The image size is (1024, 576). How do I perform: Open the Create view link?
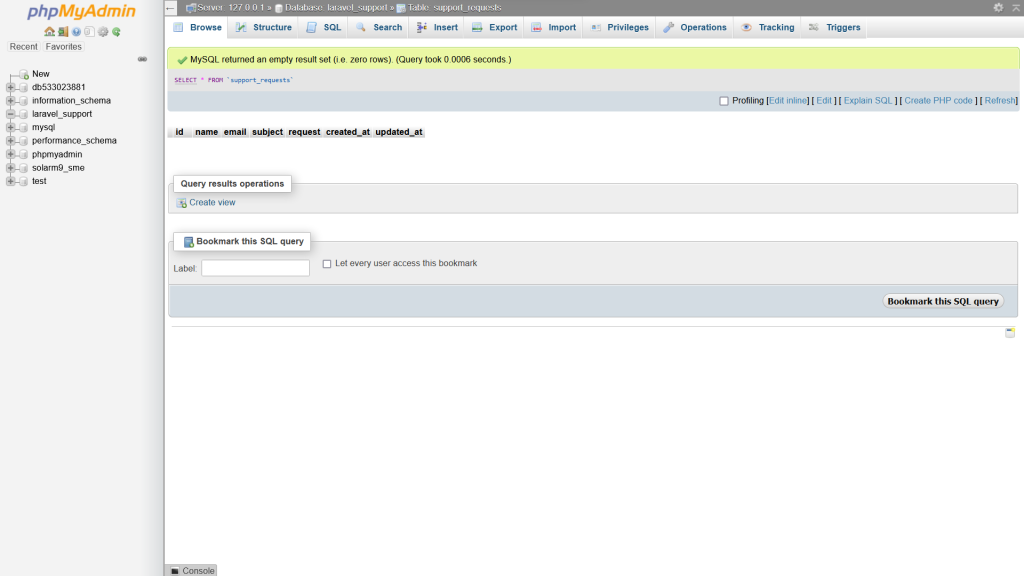212,202
